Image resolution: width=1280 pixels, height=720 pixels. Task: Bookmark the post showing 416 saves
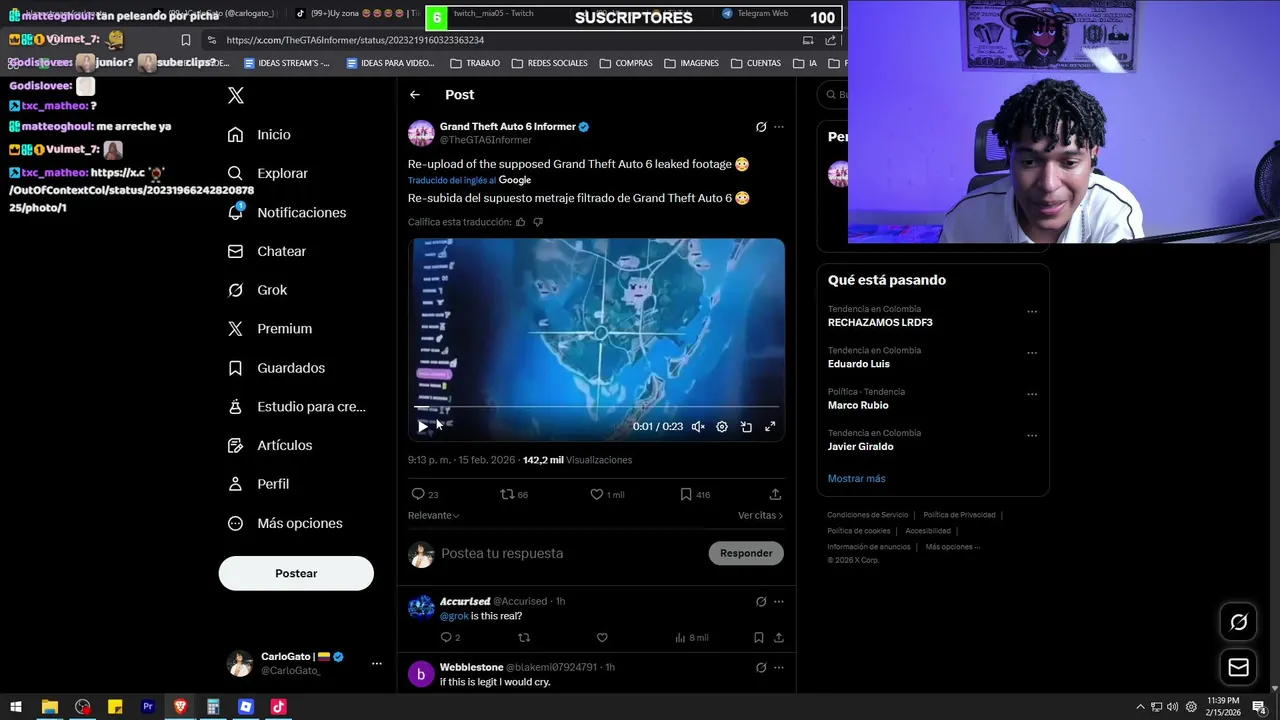(695, 494)
